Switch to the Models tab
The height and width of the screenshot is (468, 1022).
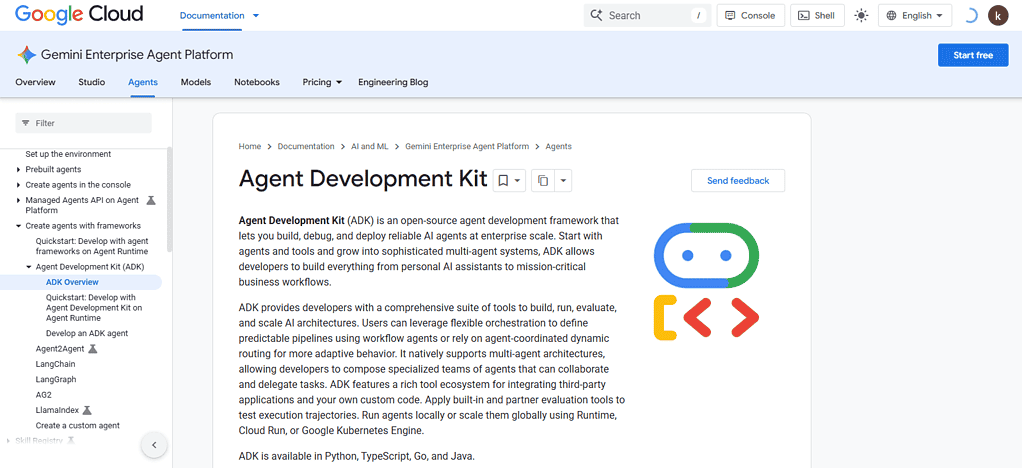[x=196, y=82]
